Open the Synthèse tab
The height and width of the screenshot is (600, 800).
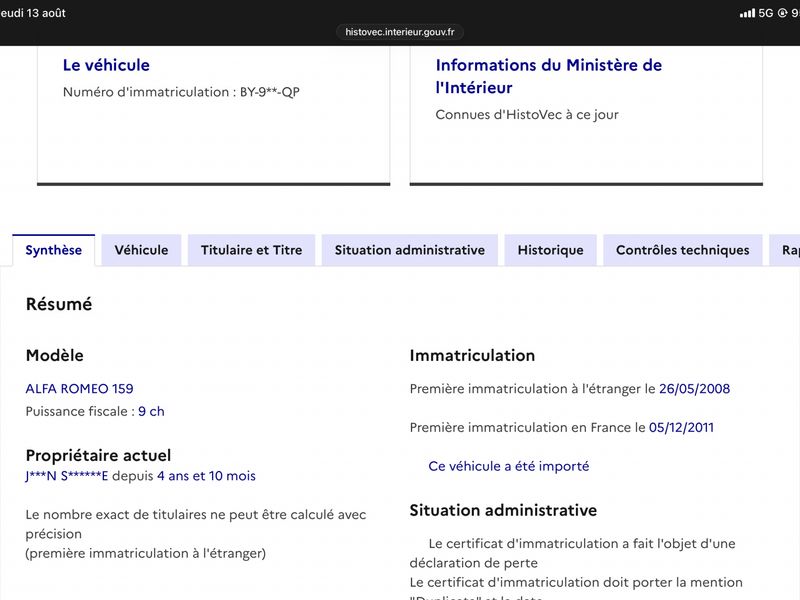[x=54, y=250]
